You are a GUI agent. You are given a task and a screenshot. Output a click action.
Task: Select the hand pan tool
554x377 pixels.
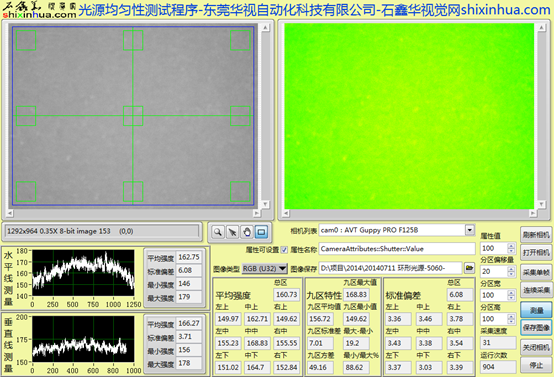(247, 232)
